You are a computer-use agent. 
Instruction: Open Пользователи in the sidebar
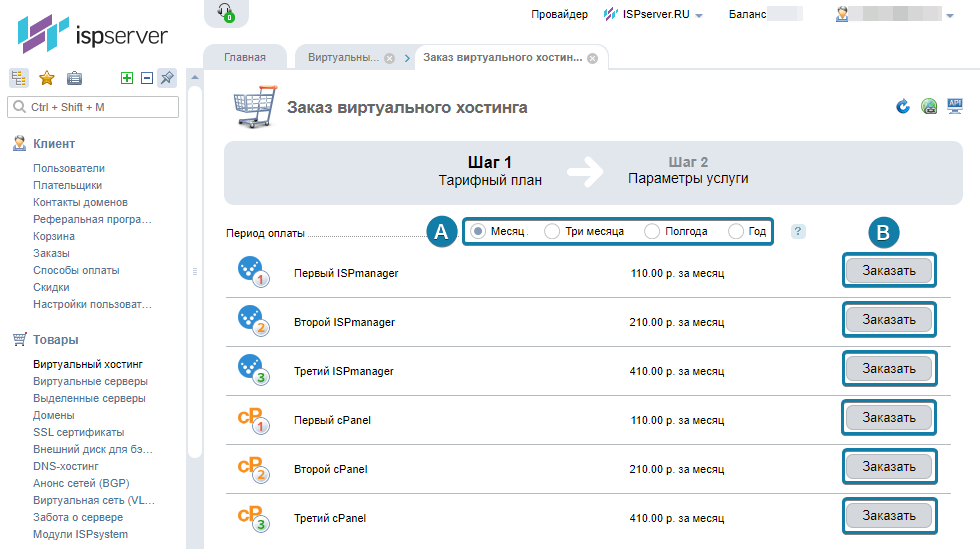[69, 168]
